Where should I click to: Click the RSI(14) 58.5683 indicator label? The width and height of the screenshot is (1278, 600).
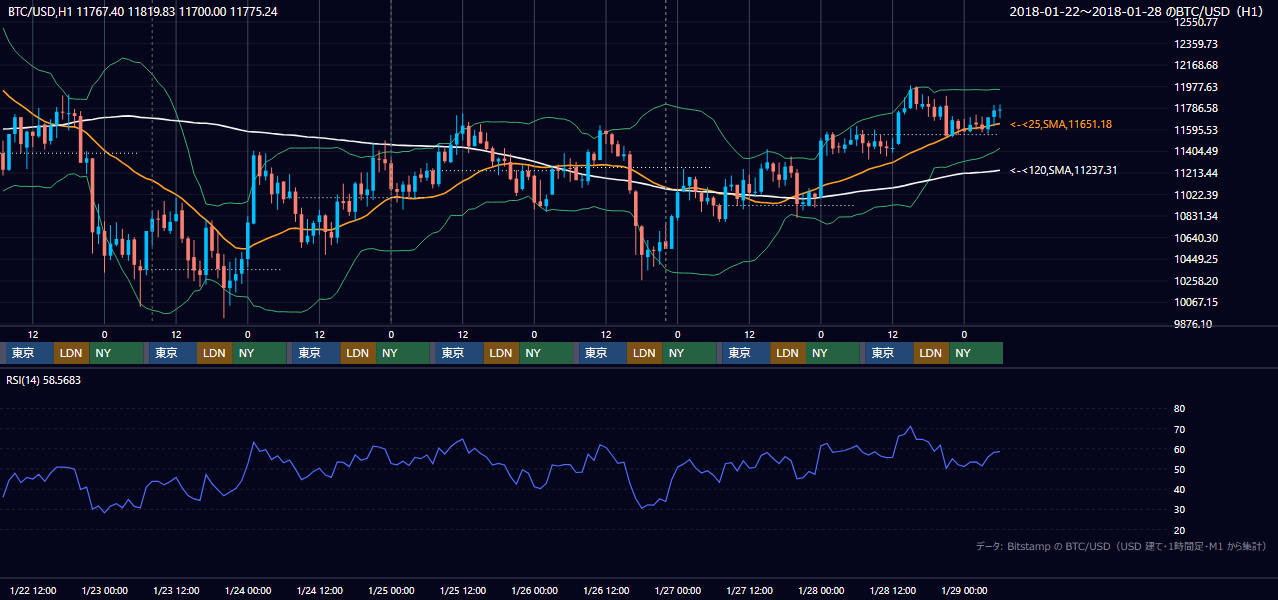44,380
